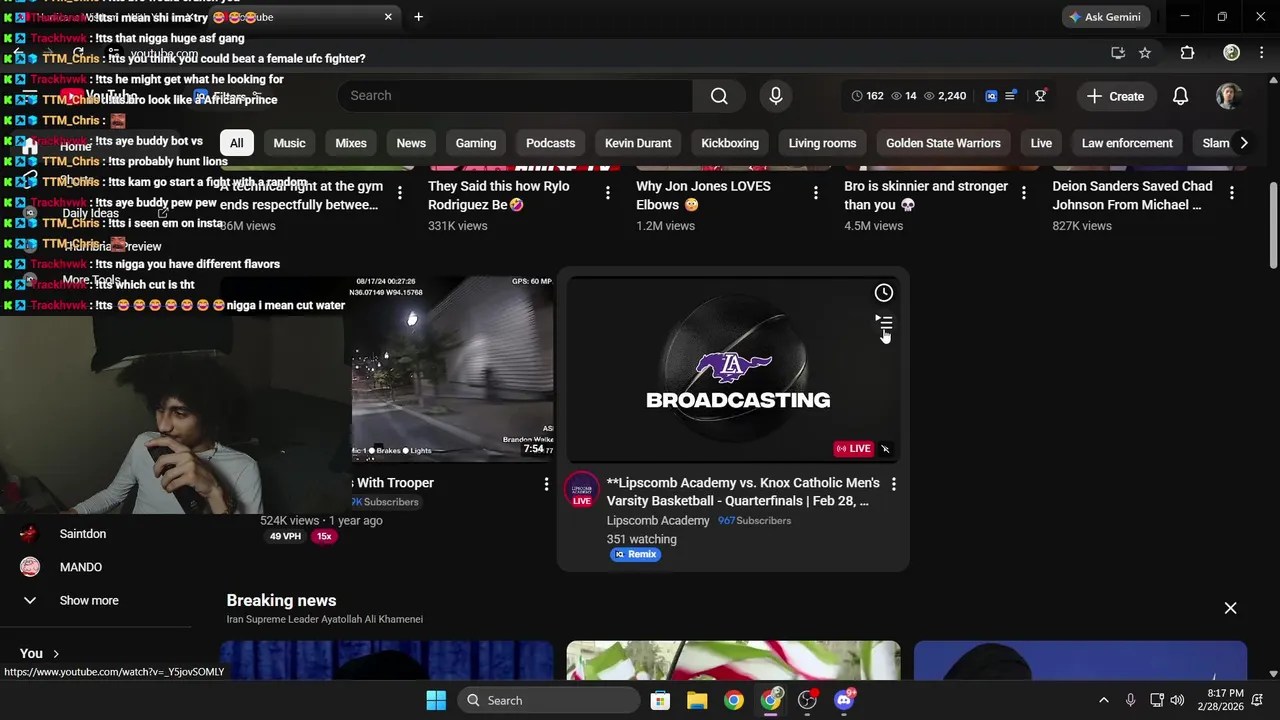The width and height of the screenshot is (1280, 720).
Task: Show hidden system tray icons chevron
Action: (x=1103, y=700)
